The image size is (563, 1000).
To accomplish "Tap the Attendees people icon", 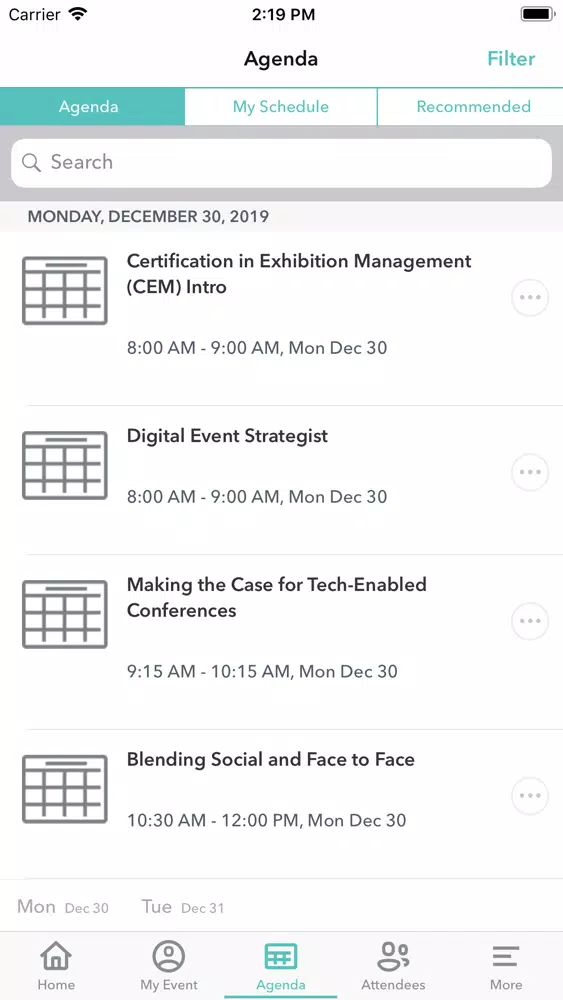I will [x=393, y=956].
